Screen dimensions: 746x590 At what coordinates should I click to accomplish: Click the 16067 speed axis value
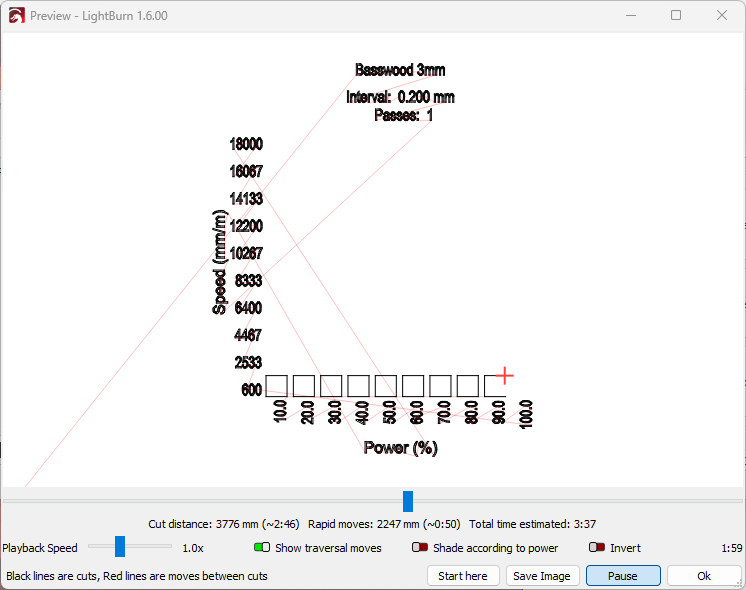[x=246, y=171]
